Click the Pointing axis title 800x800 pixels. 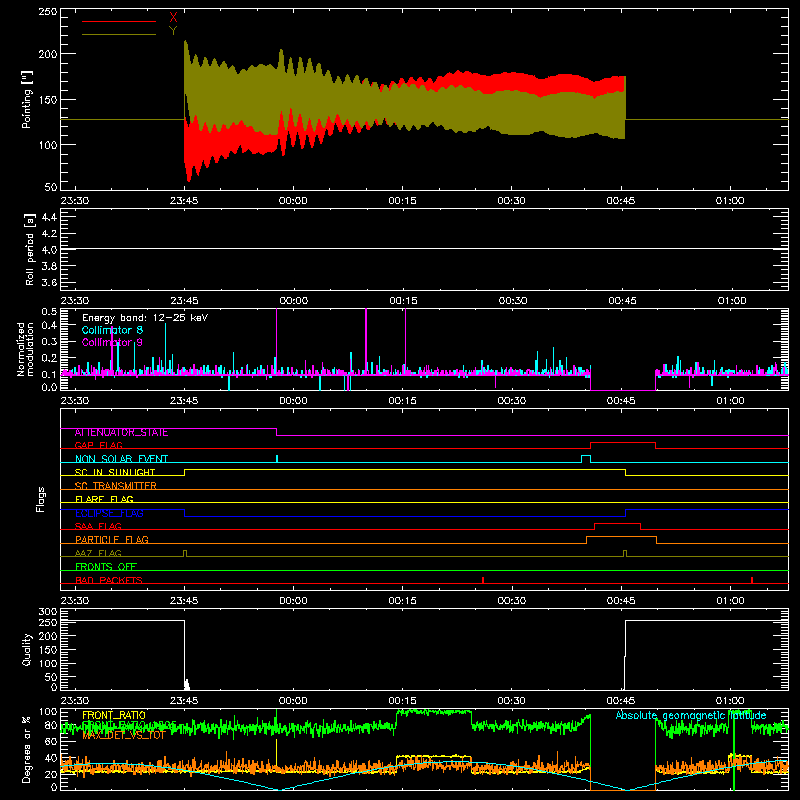pos(26,100)
